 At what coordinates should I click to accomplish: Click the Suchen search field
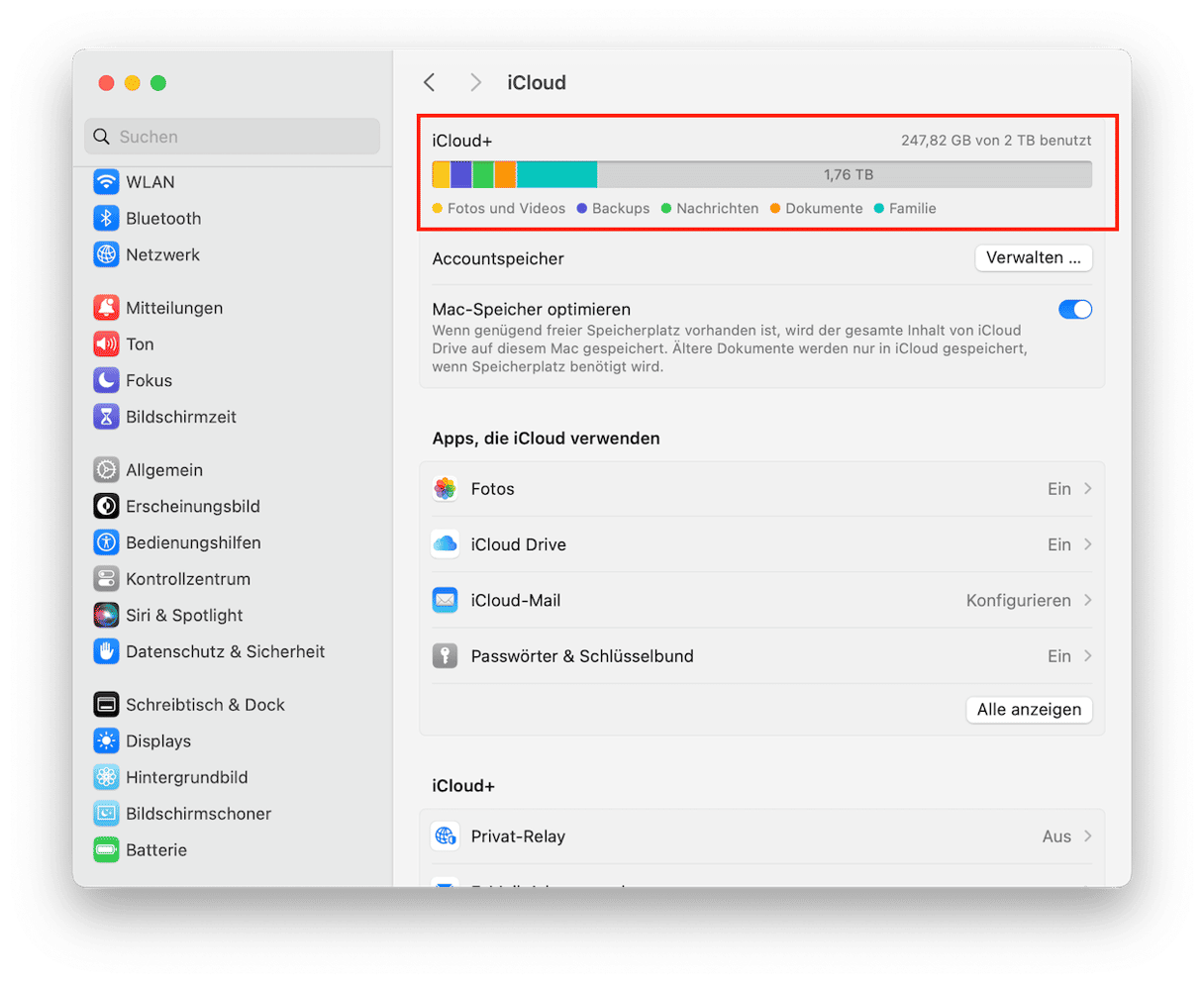point(232,137)
